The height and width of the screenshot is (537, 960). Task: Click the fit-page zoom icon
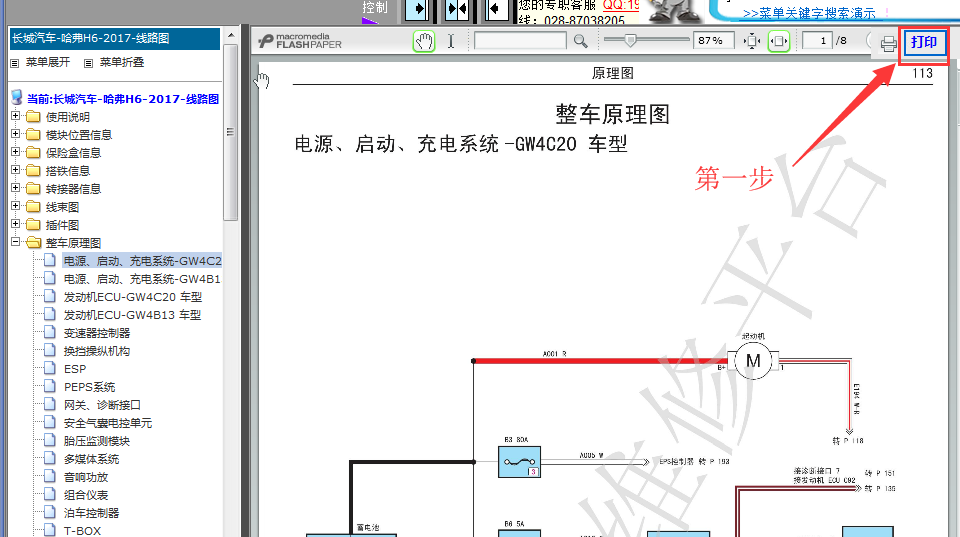pyautogui.click(x=751, y=42)
